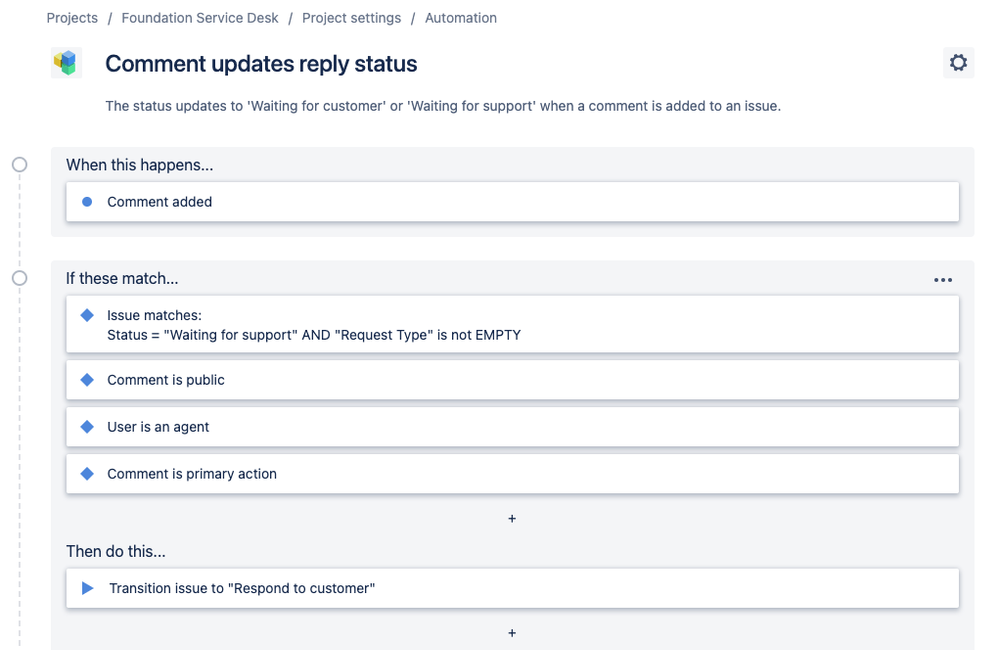Return to Automation breadcrumb page
998x650 pixels.
click(461, 18)
